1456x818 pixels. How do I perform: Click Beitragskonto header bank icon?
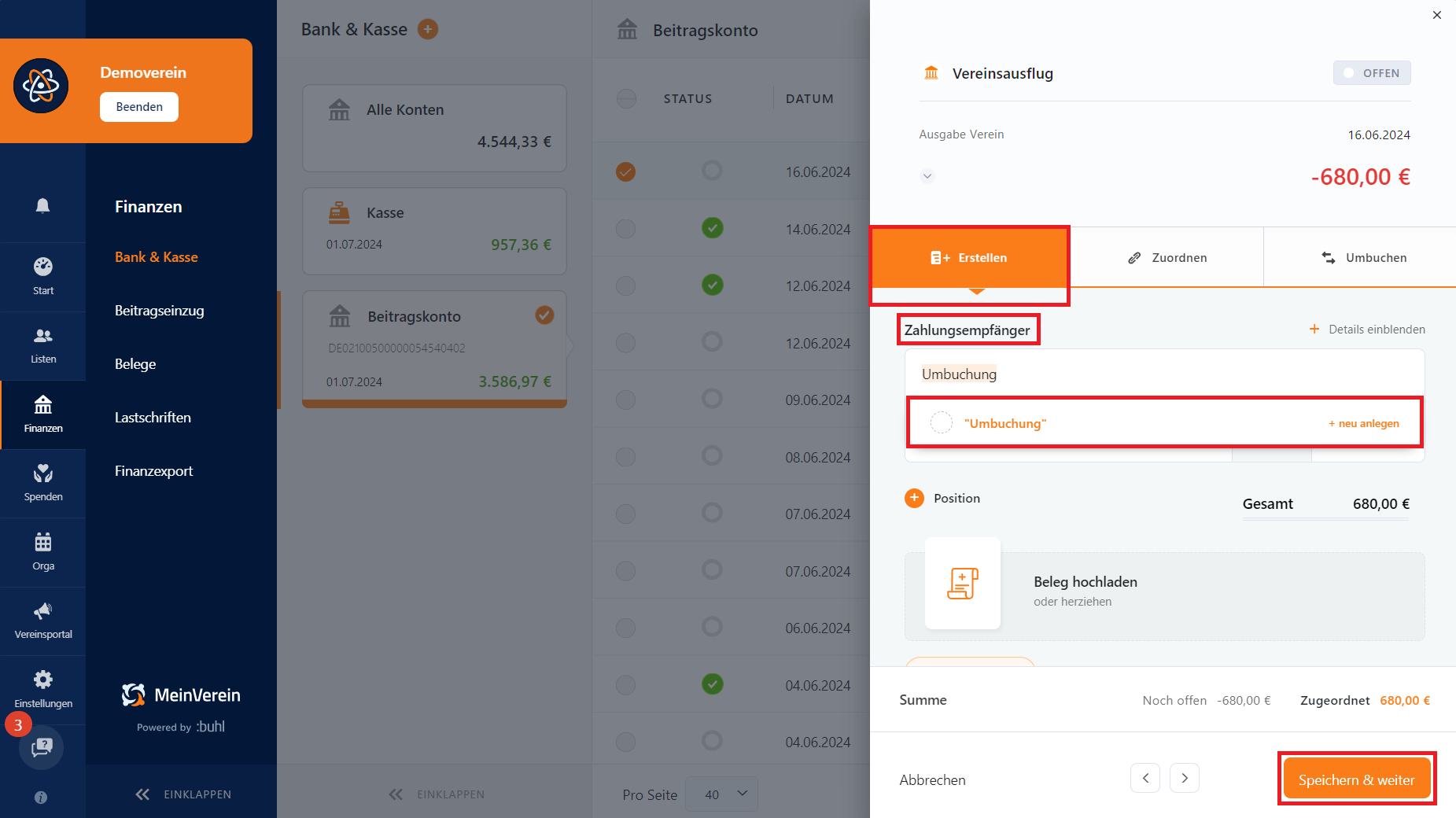point(627,30)
